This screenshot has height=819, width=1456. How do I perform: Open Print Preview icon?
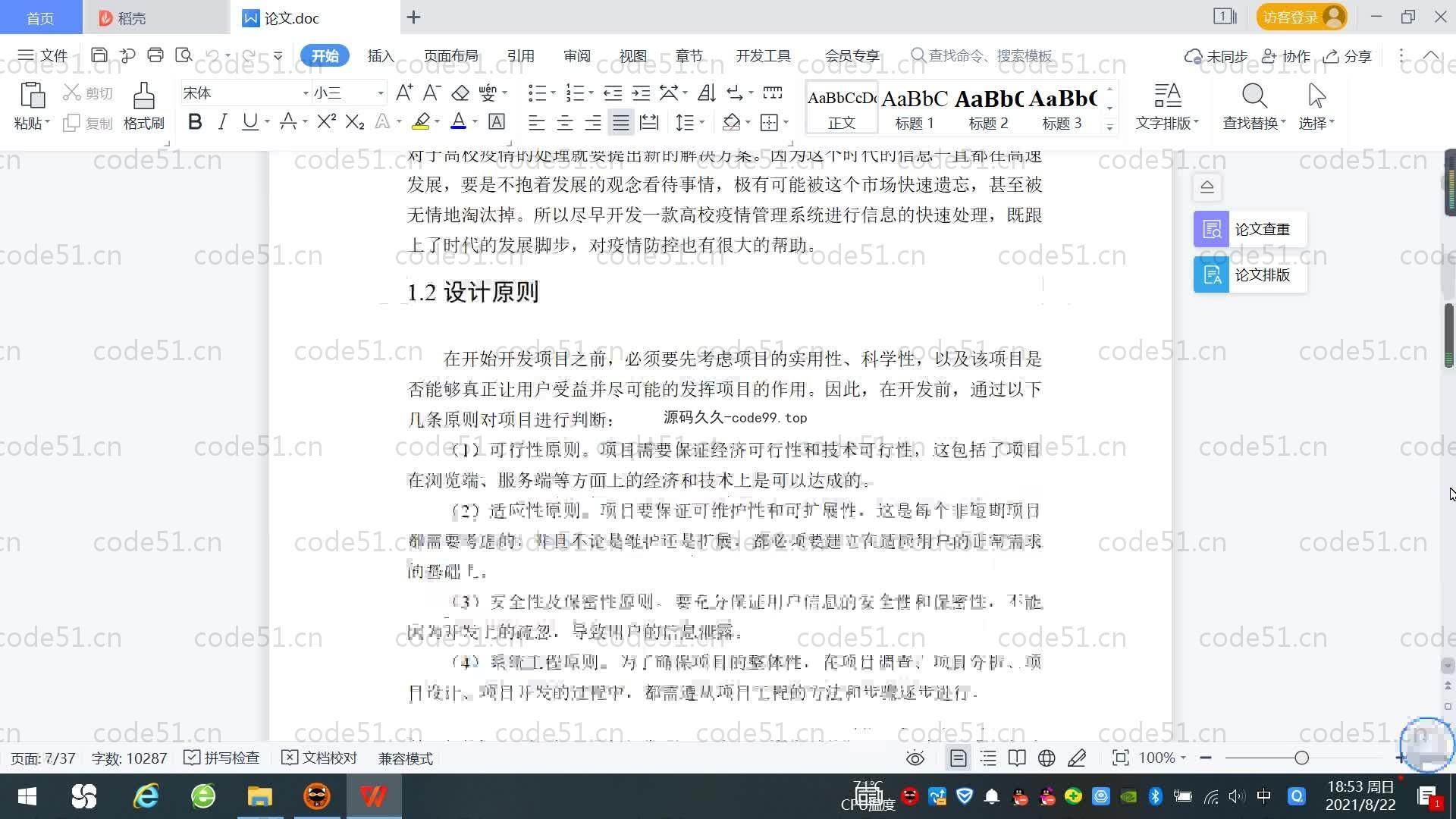click(x=184, y=55)
